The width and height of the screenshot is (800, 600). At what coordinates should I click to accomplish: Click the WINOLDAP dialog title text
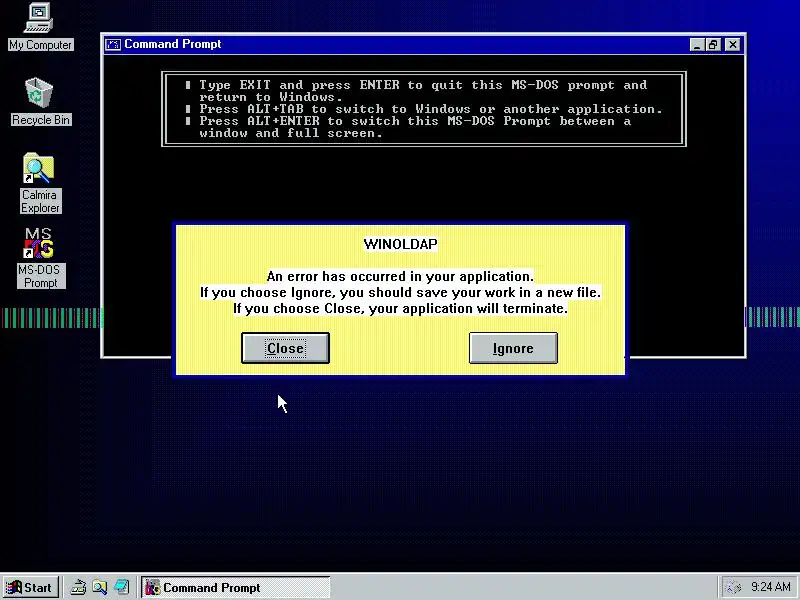[x=401, y=244]
